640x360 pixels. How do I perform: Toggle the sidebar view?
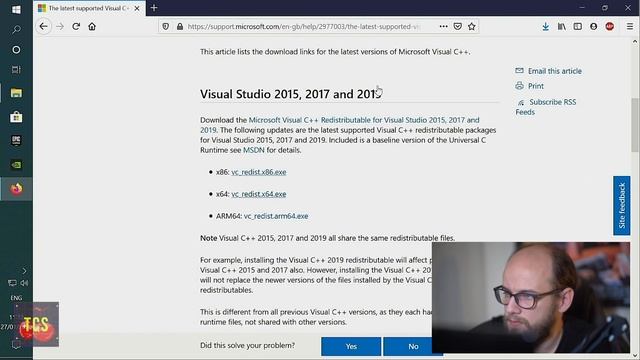tap(578, 27)
